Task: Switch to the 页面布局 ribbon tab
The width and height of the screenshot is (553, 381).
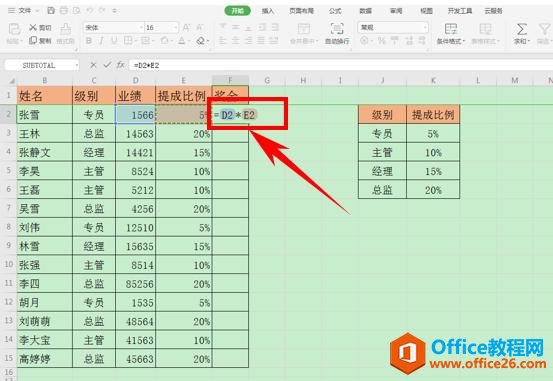Action: pos(302,11)
